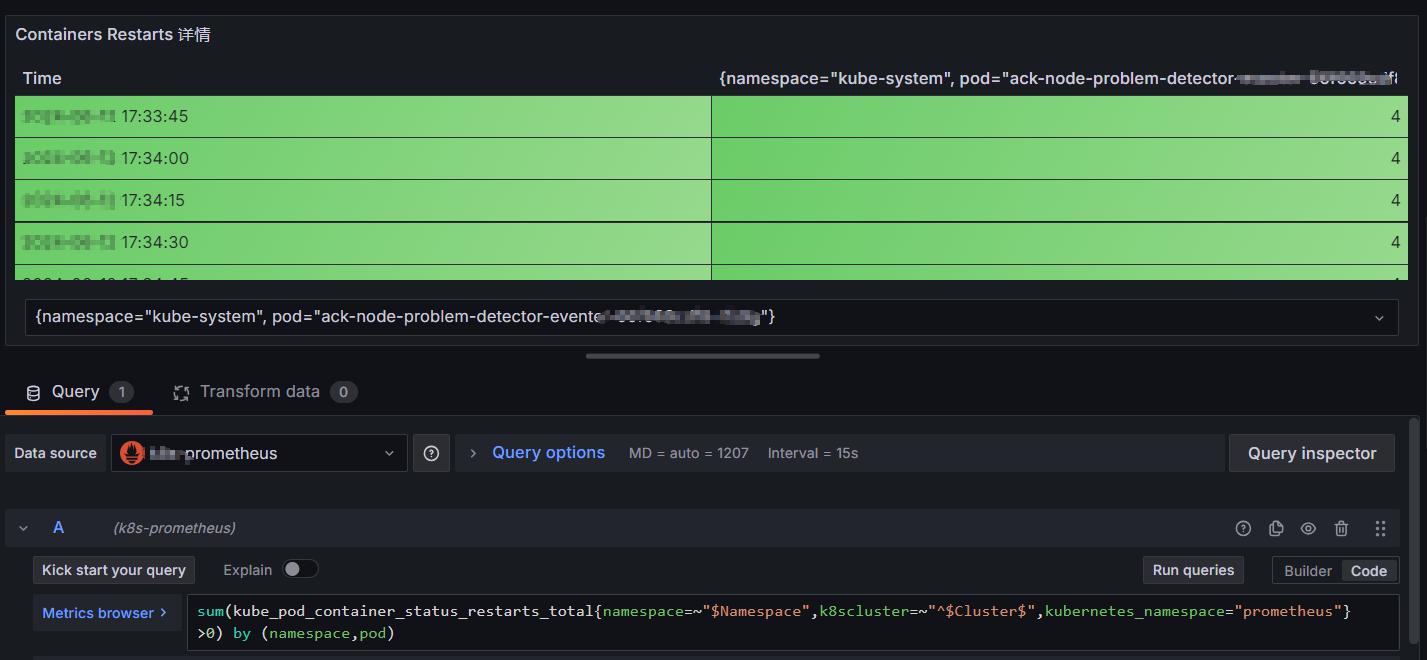Viewport: 1427px width, 660px height.
Task: Click the panel resize handle bar
Action: pyautogui.click(x=702, y=355)
